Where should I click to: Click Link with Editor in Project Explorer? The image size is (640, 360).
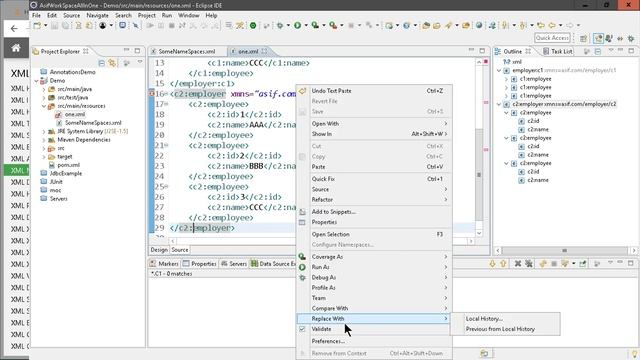click(112, 63)
